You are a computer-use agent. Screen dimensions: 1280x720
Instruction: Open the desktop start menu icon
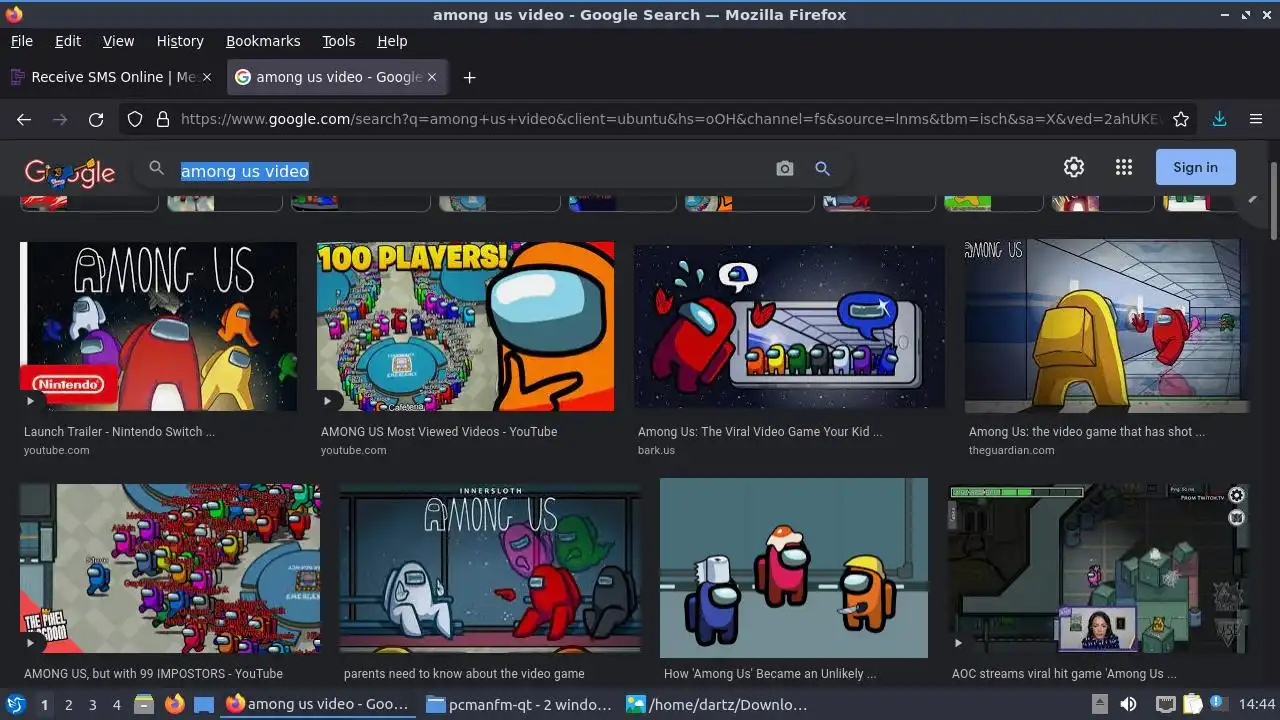(x=15, y=704)
